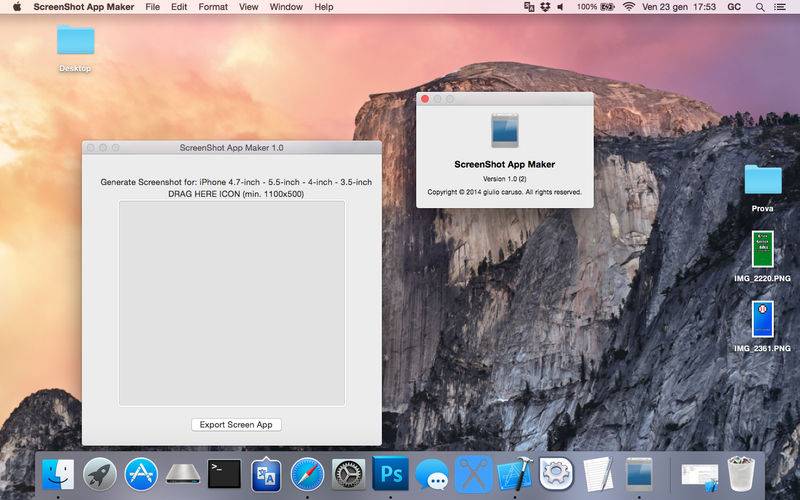Close the About ScreenShot App Maker window
Viewport: 800px width, 500px height.
tap(424, 99)
